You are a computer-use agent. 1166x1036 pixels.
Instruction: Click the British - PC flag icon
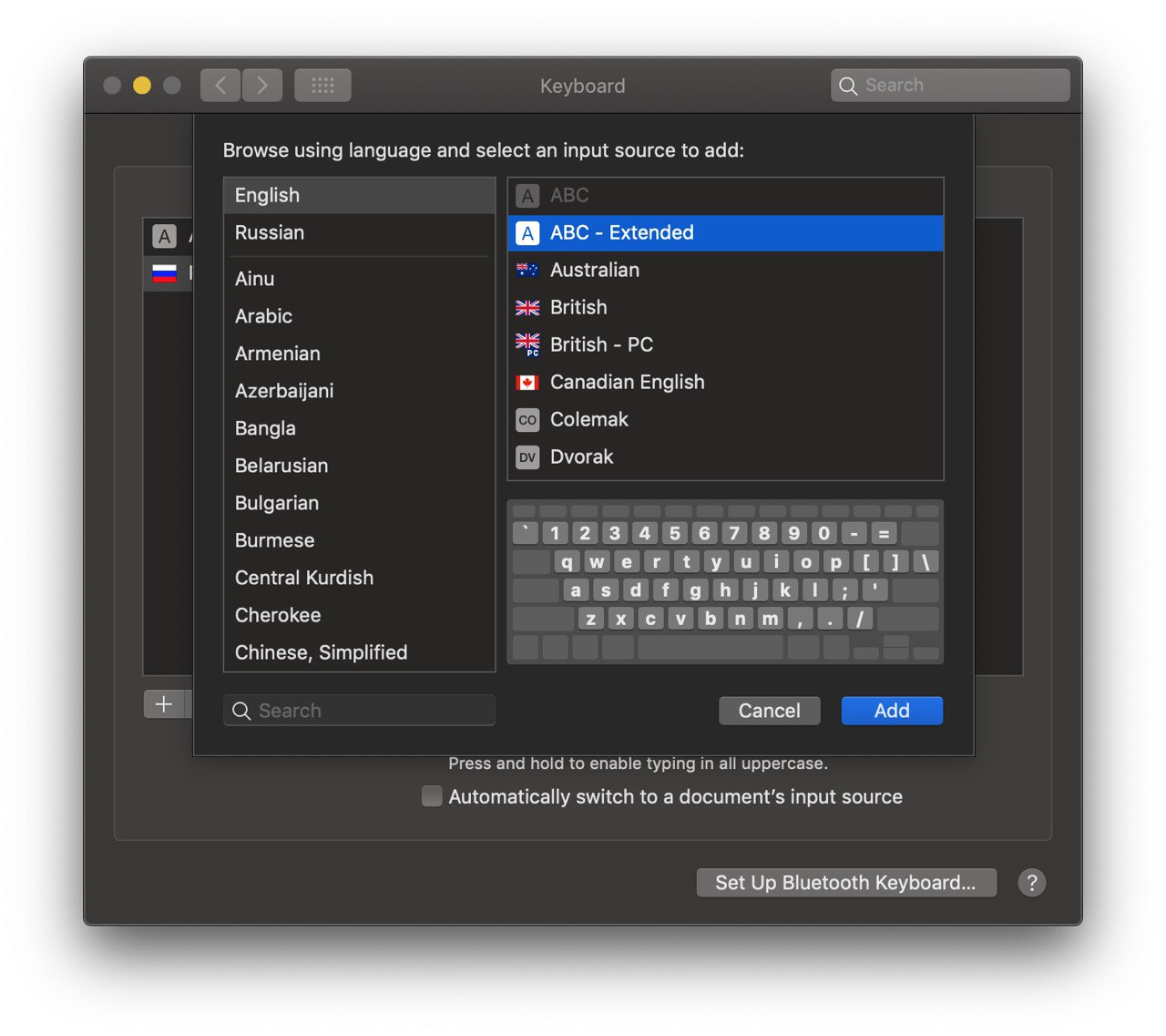coord(527,345)
